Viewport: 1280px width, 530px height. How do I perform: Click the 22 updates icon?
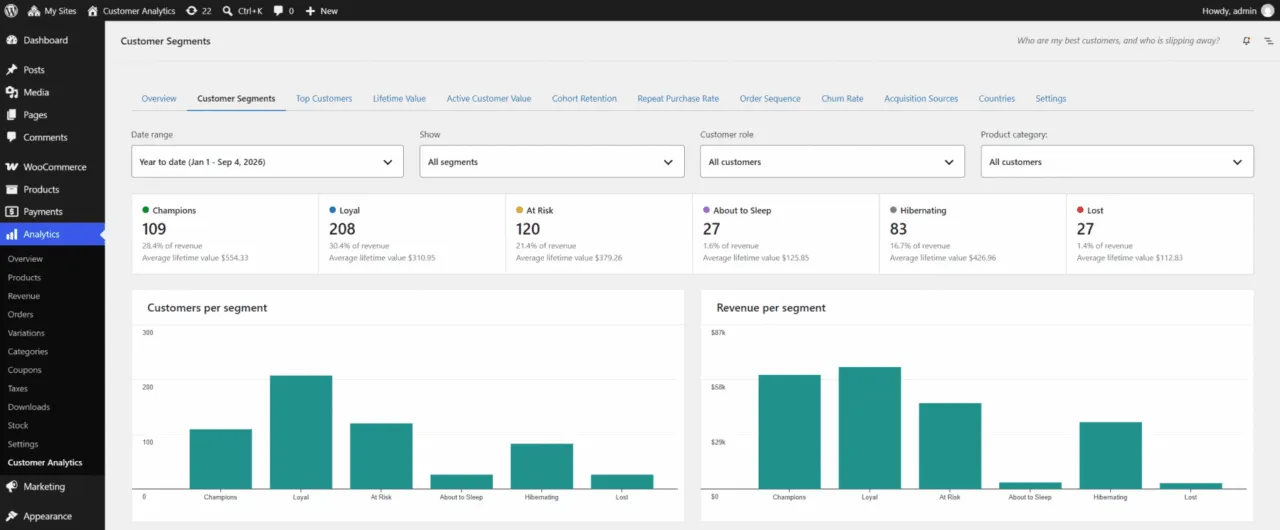[x=198, y=11]
